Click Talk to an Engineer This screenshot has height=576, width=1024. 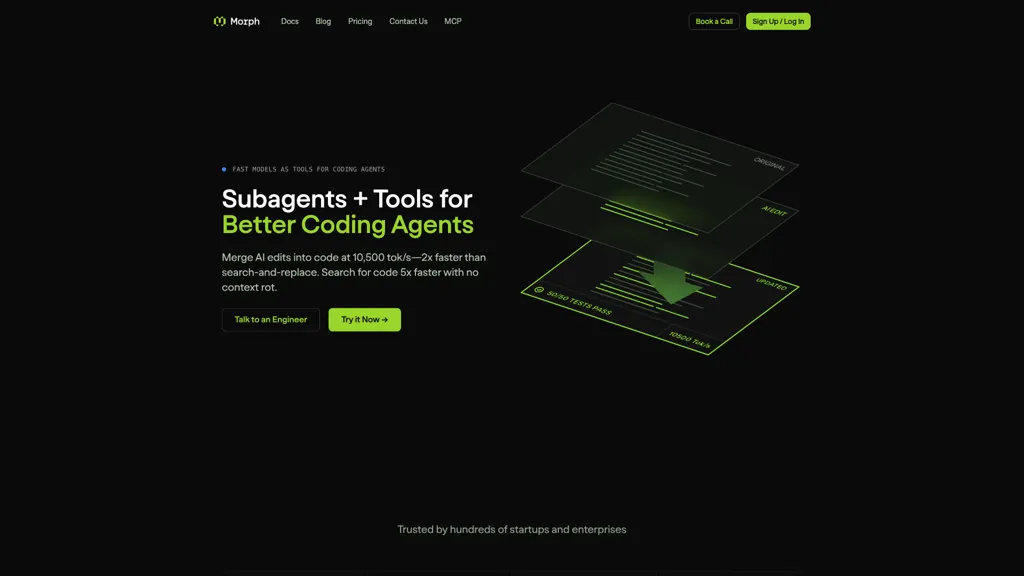pos(270,319)
